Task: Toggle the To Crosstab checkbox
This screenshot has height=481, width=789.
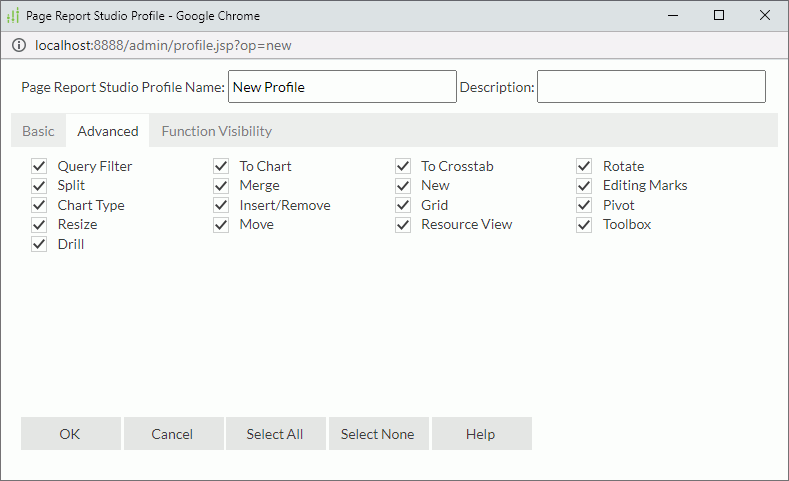Action: pyautogui.click(x=403, y=166)
